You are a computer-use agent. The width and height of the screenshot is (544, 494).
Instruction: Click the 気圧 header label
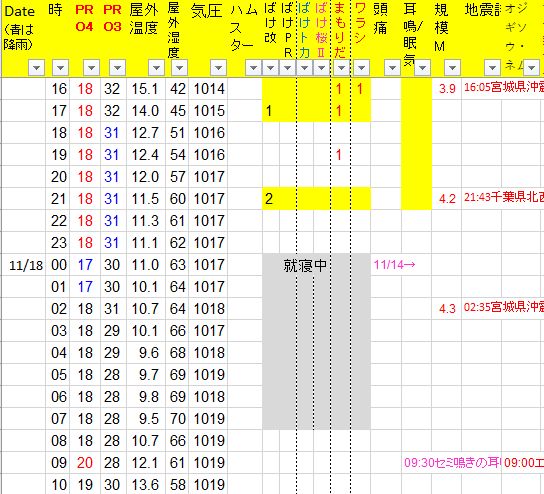pos(206,11)
